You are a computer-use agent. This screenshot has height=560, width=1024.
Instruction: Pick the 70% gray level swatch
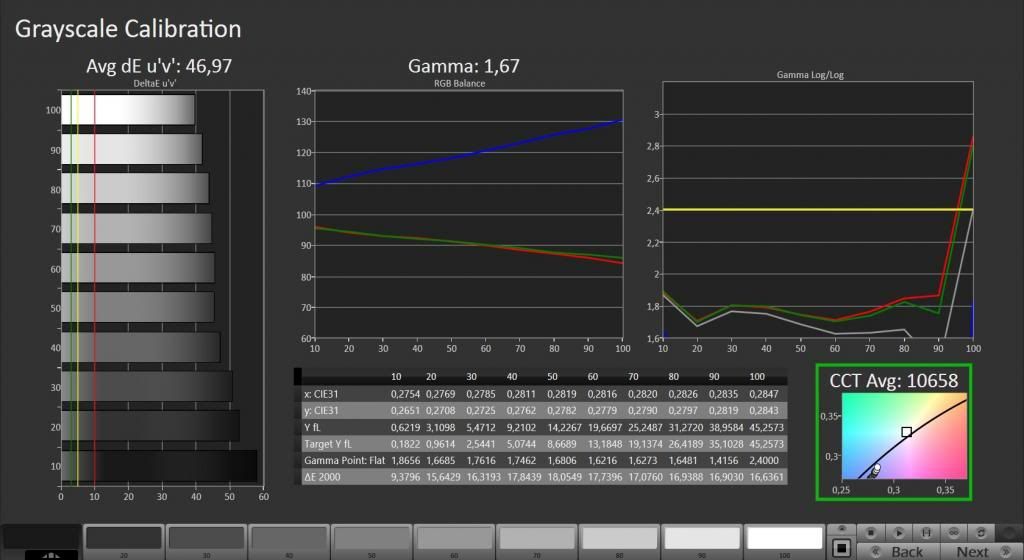(536, 540)
